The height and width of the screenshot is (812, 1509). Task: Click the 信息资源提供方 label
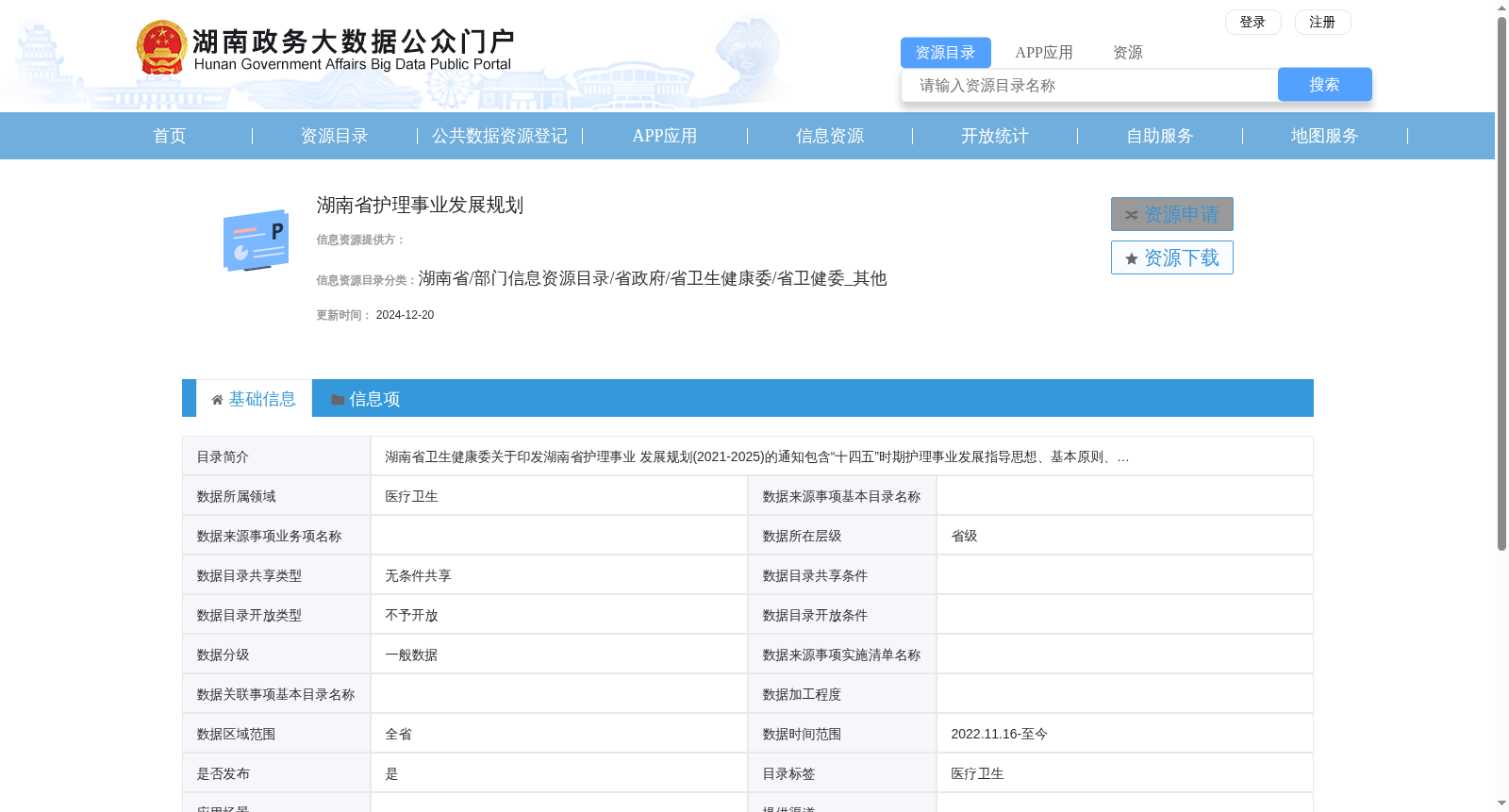pos(359,240)
